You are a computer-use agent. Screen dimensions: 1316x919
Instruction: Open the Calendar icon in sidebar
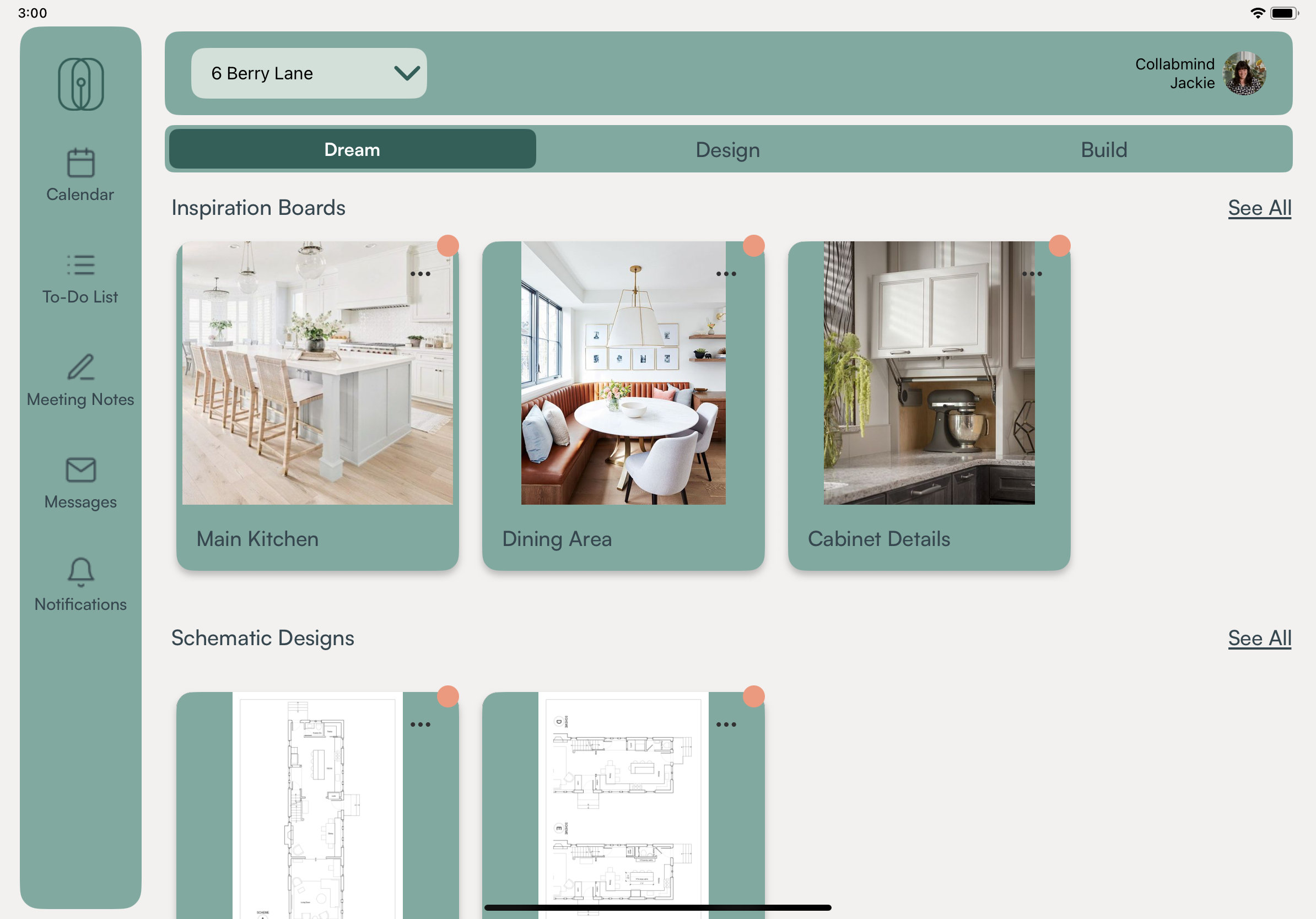click(x=80, y=163)
